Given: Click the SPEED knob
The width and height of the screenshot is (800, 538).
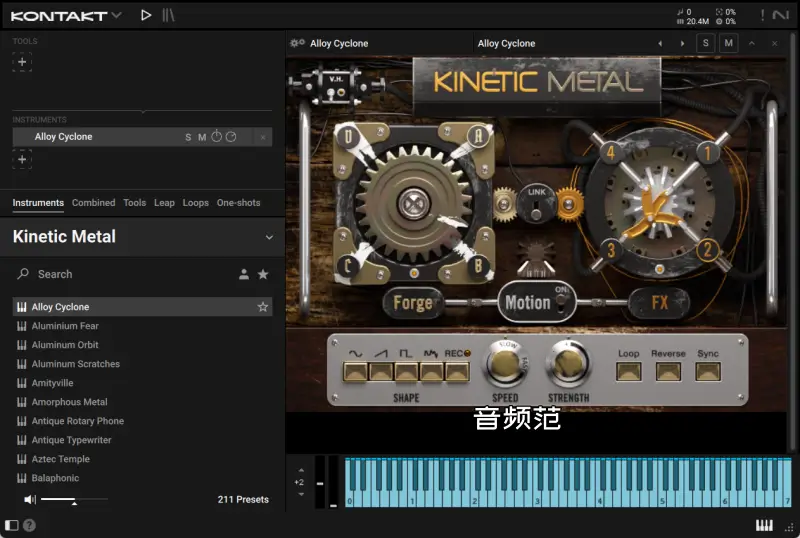Looking at the screenshot, I should point(505,364).
